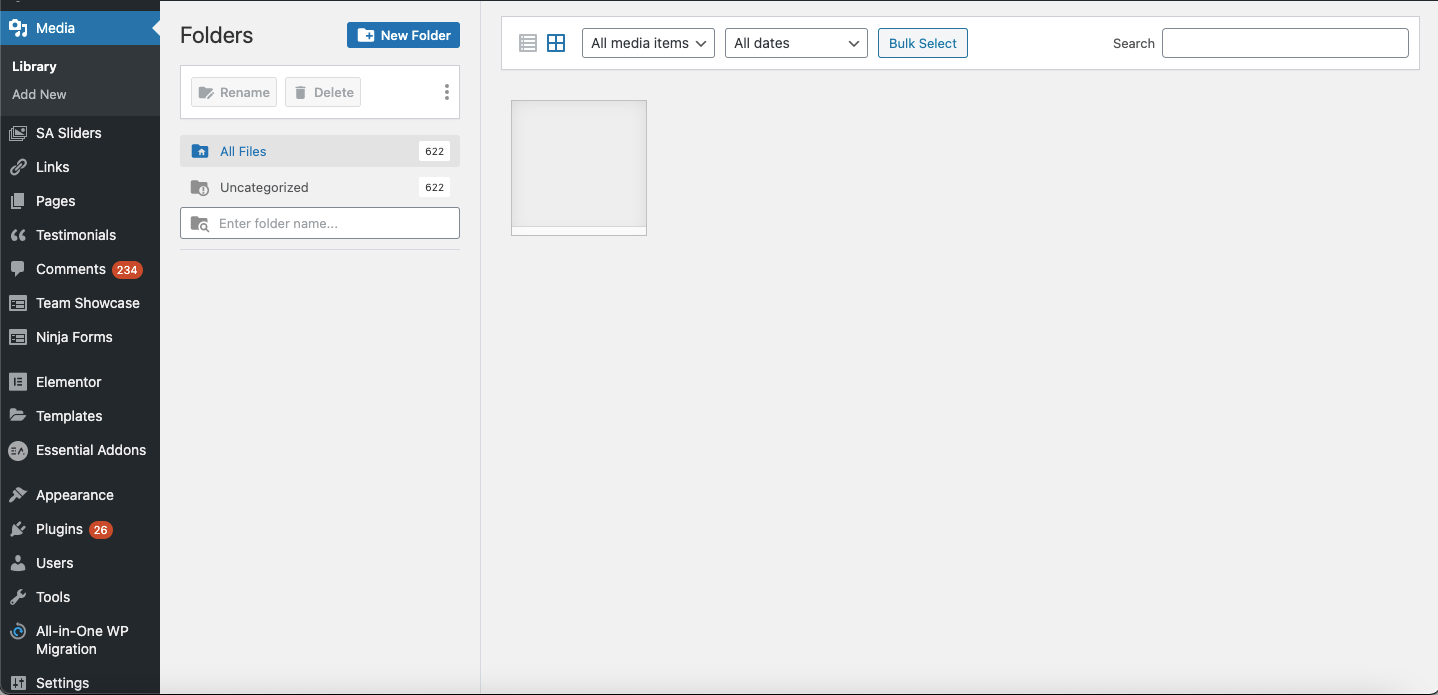Switch media library to grid view
This screenshot has width=1438, height=695.
coord(556,42)
